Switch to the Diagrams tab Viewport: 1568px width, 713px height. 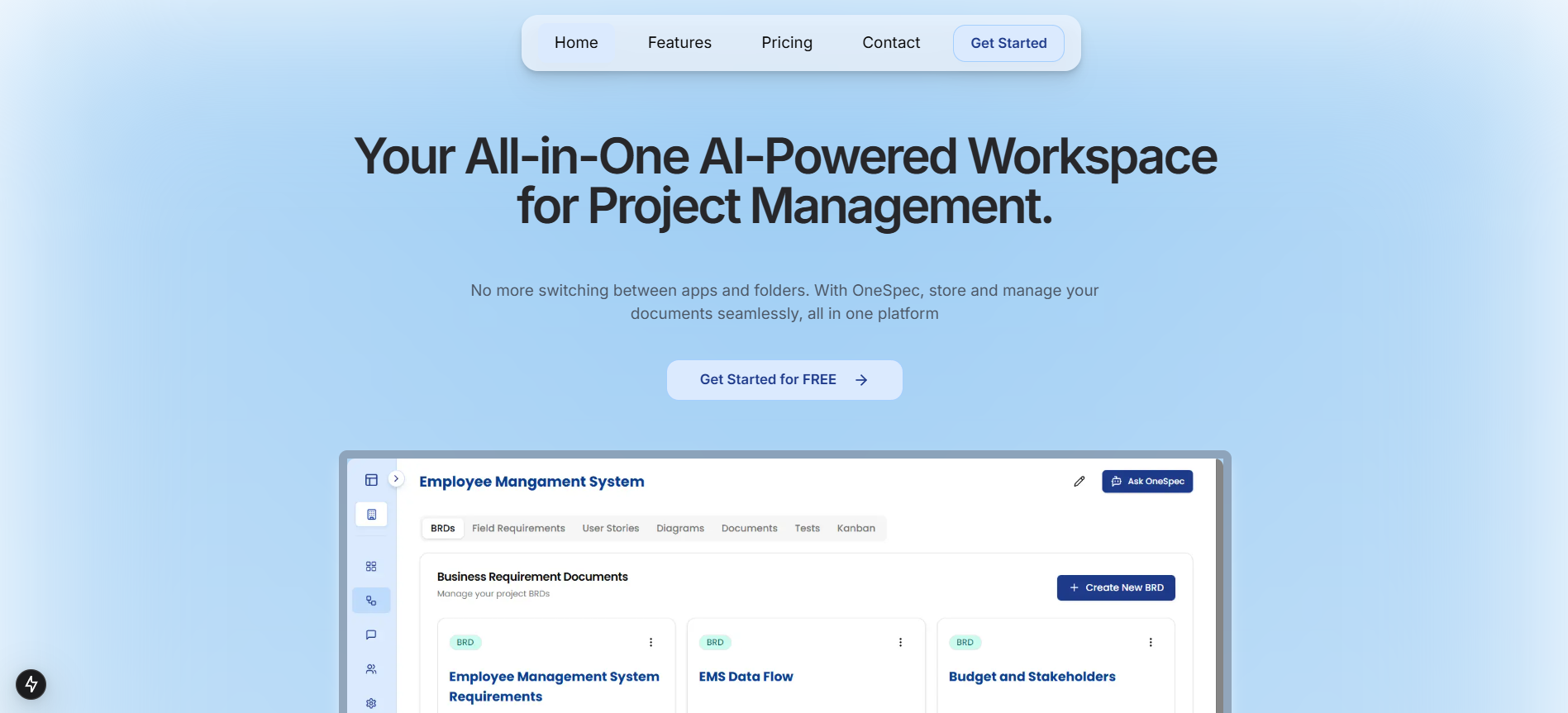coord(680,529)
